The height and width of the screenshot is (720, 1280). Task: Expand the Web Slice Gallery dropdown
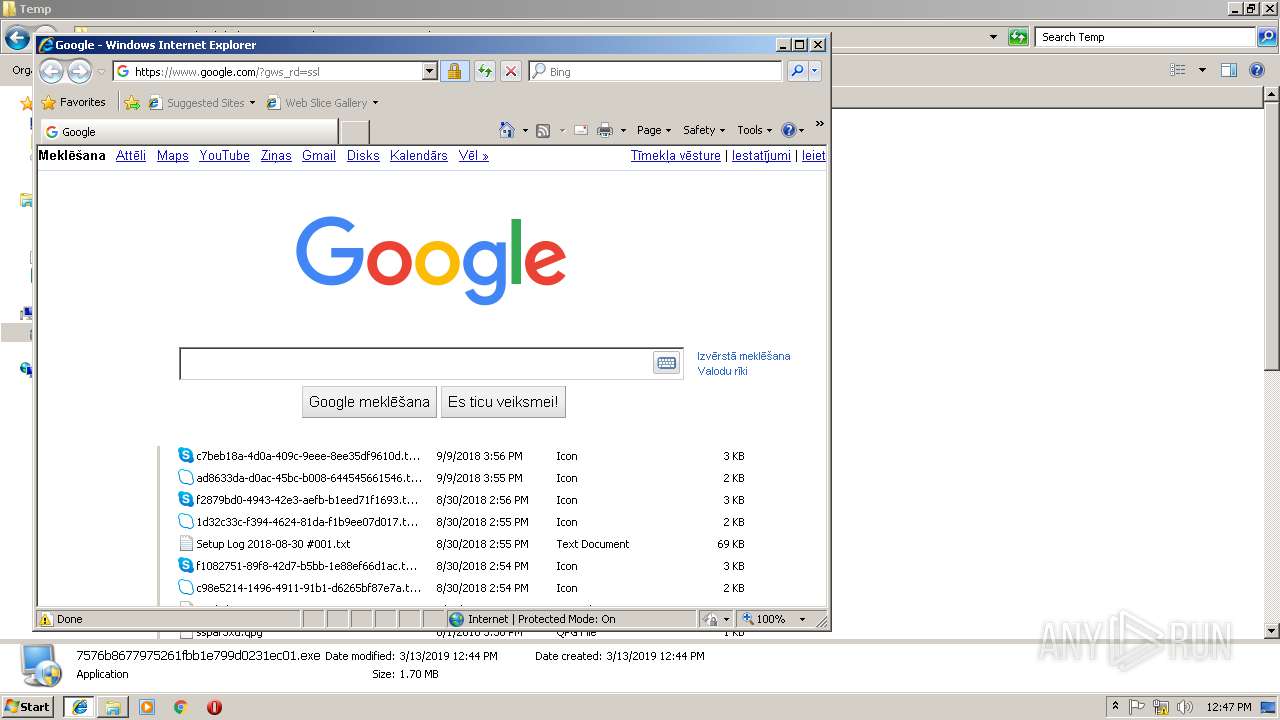coord(375,103)
